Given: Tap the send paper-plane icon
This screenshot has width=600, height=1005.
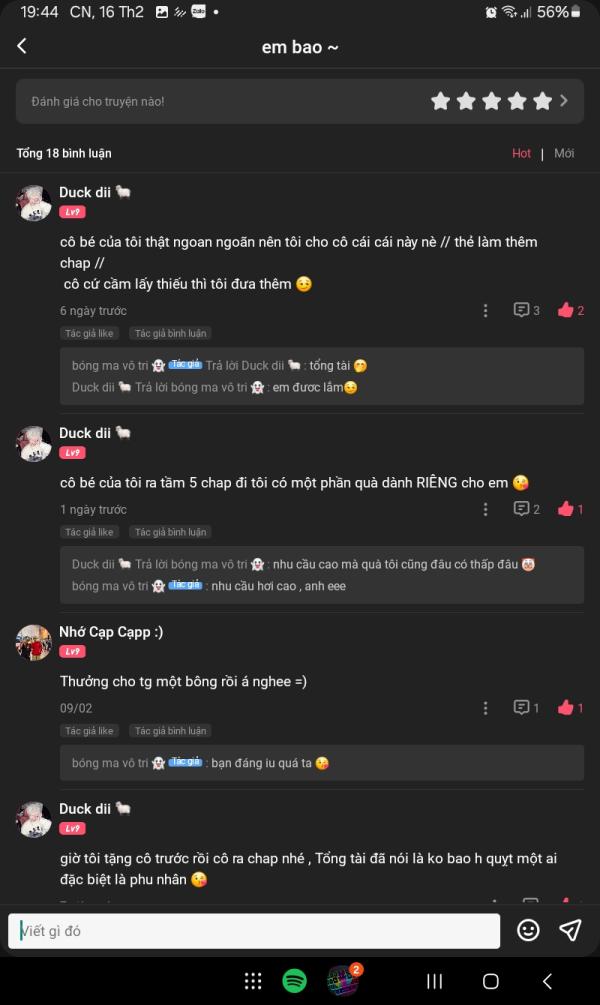Looking at the screenshot, I should pyautogui.click(x=570, y=930).
